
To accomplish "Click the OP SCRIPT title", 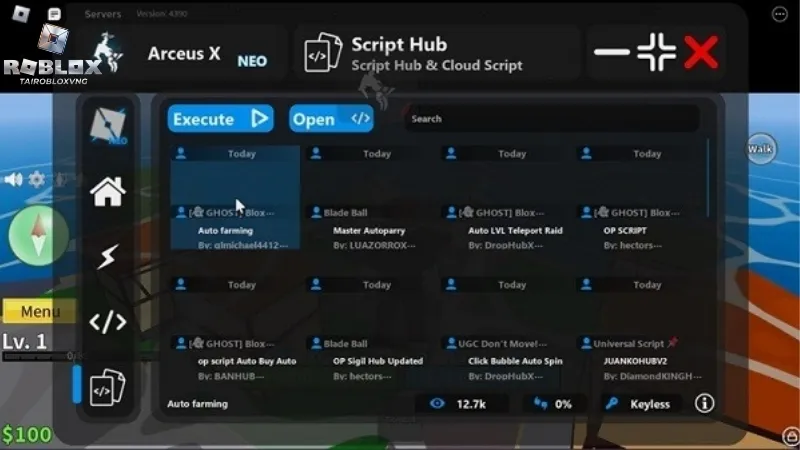I will [x=625, y=231].
